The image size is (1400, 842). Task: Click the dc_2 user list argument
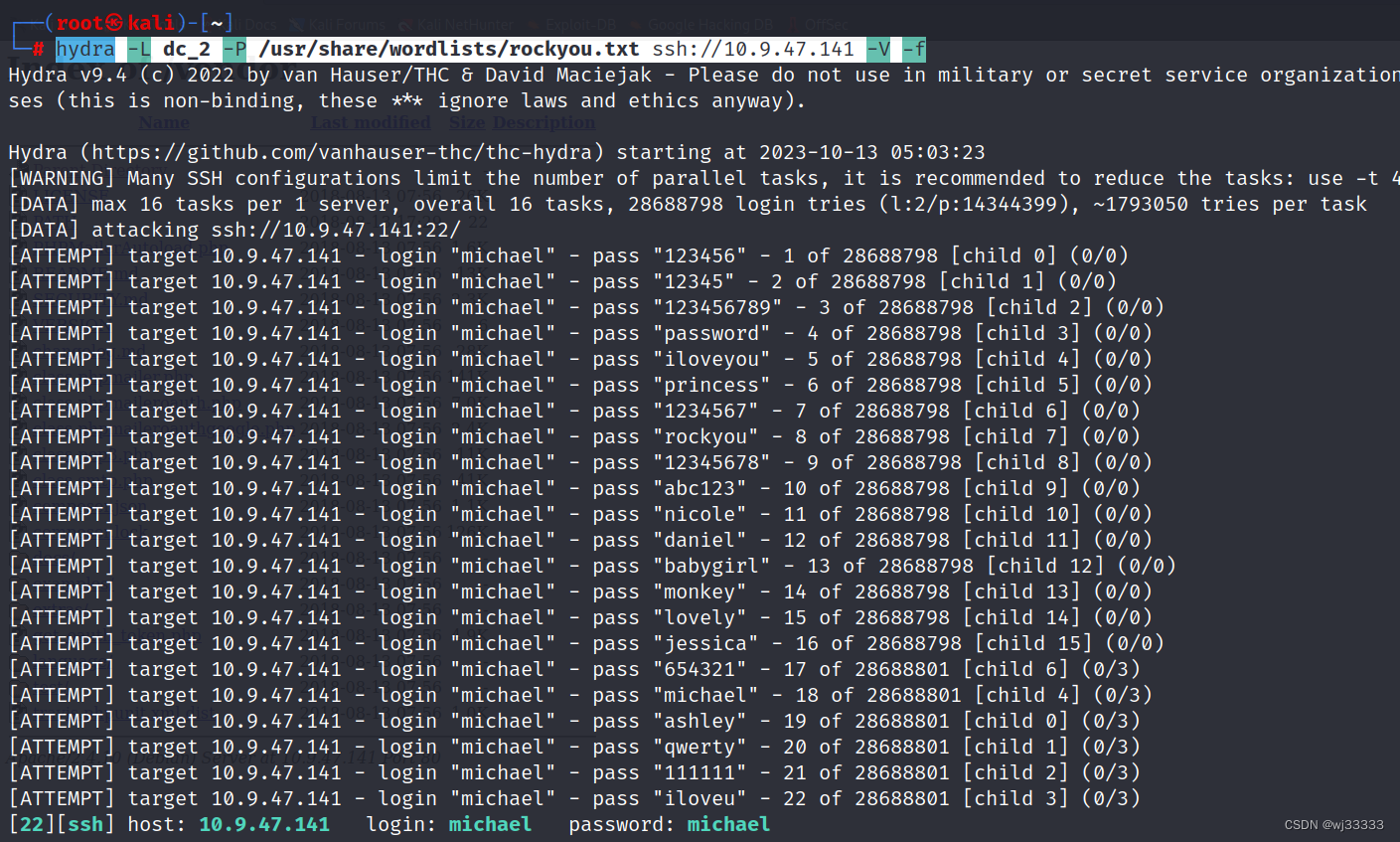[x=187, y=49]
